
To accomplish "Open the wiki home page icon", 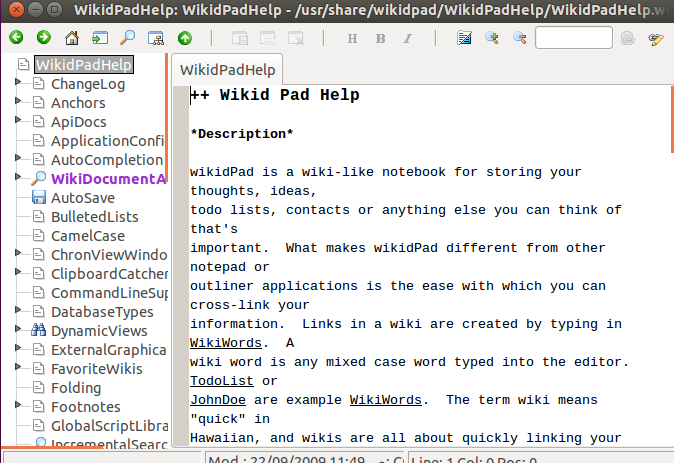I will point(72,38).
